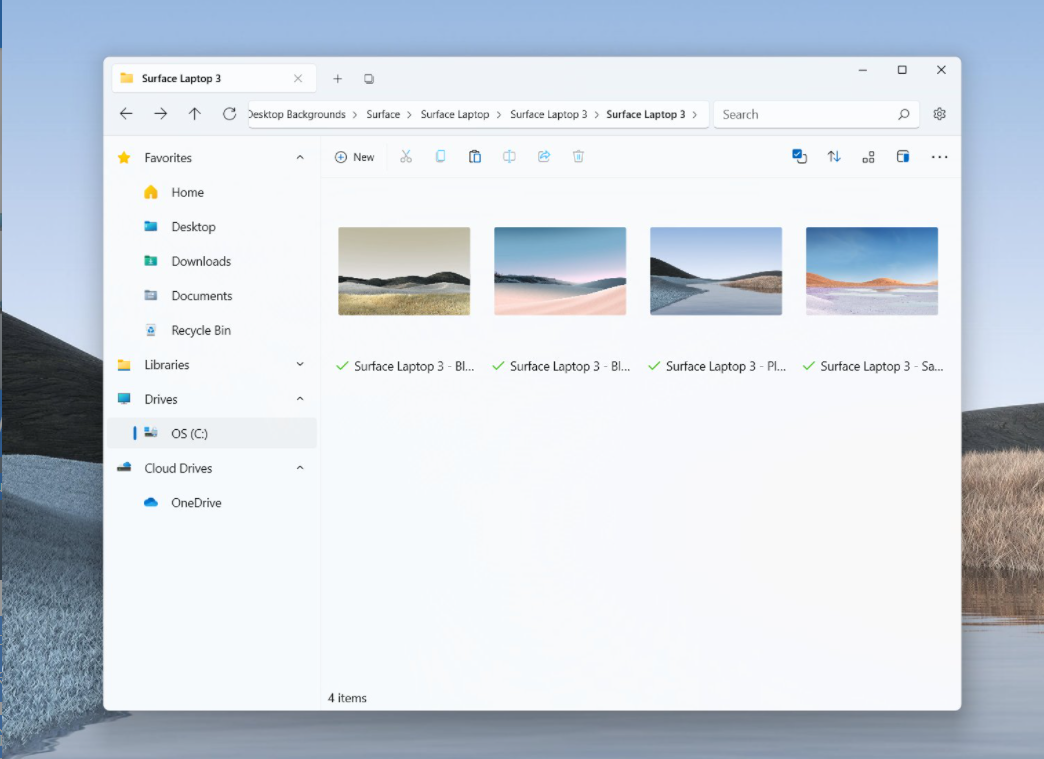Click the Surface Laptop breadcrumb

[x=455, y=115]
